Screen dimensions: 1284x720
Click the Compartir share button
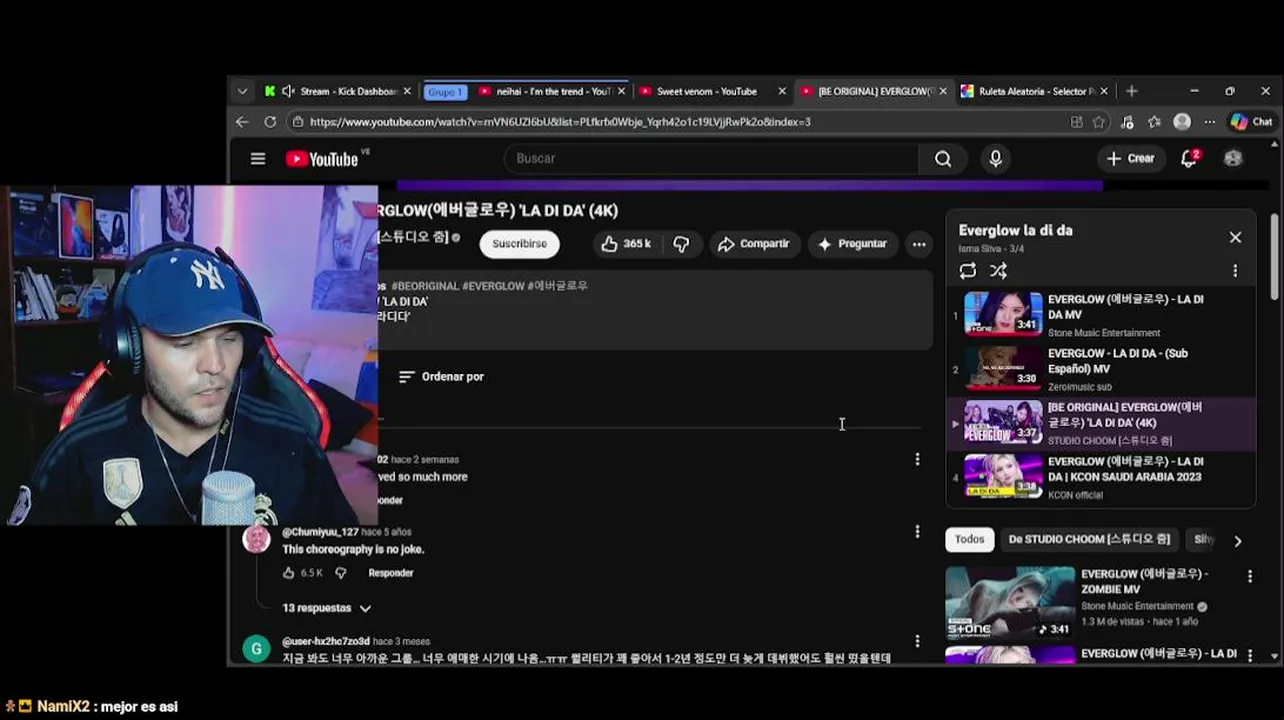click(753, 244)
